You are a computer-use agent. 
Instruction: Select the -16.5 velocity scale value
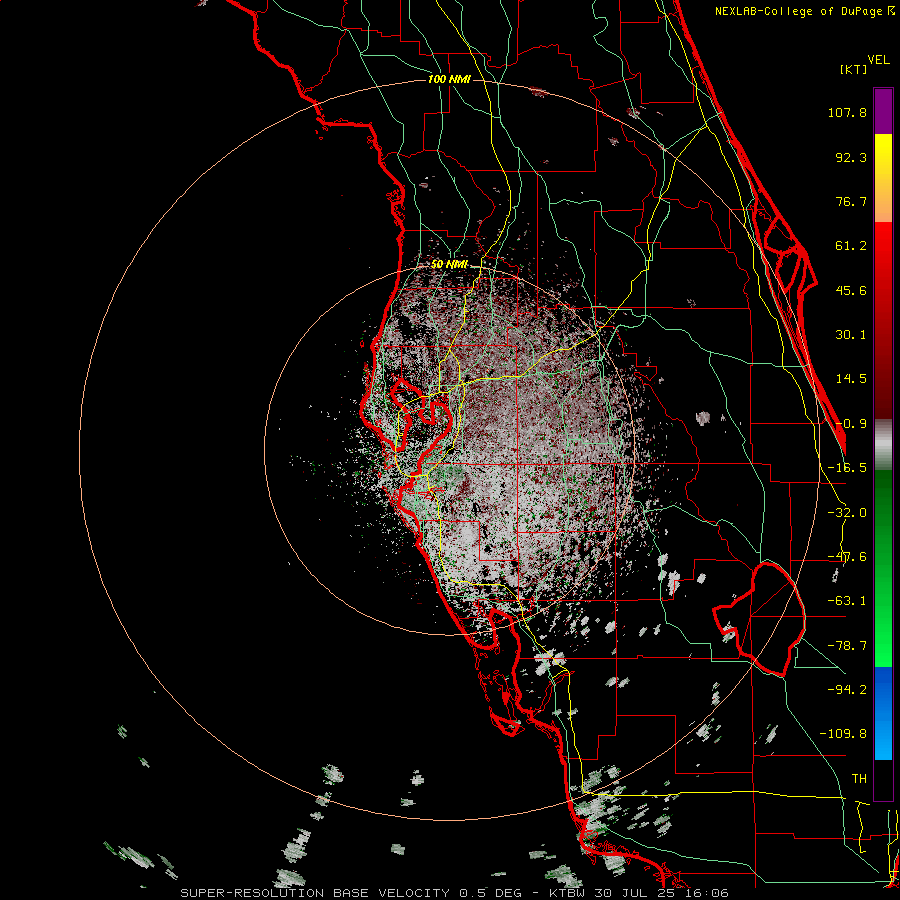(847, 468)
